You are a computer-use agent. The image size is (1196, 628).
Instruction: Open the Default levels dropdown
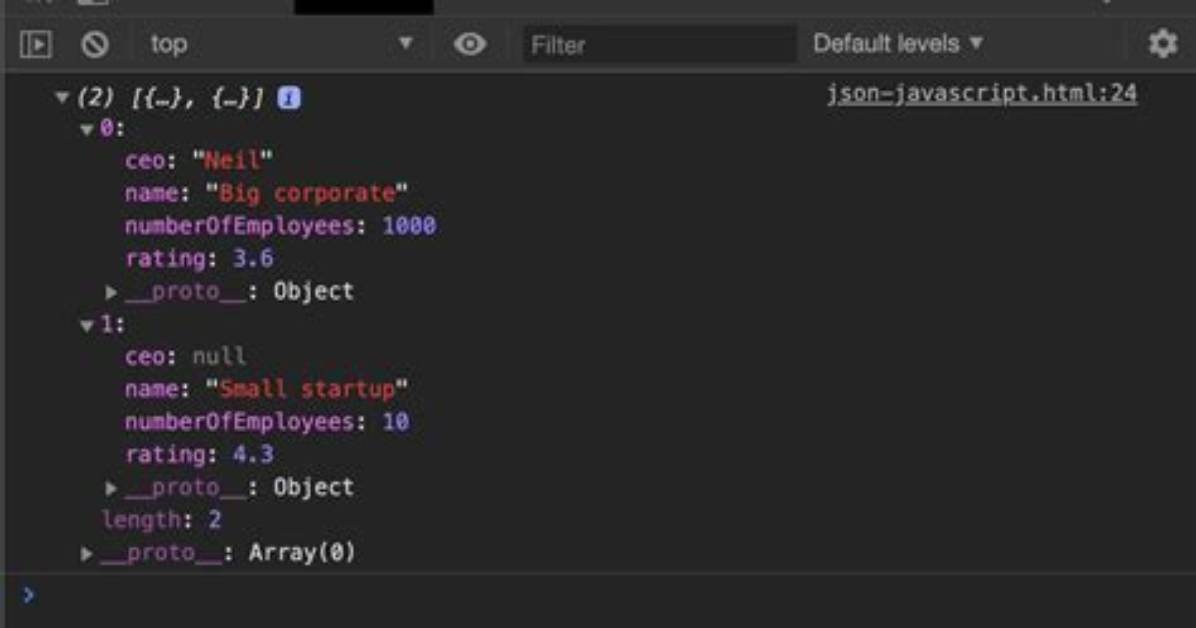898,43
